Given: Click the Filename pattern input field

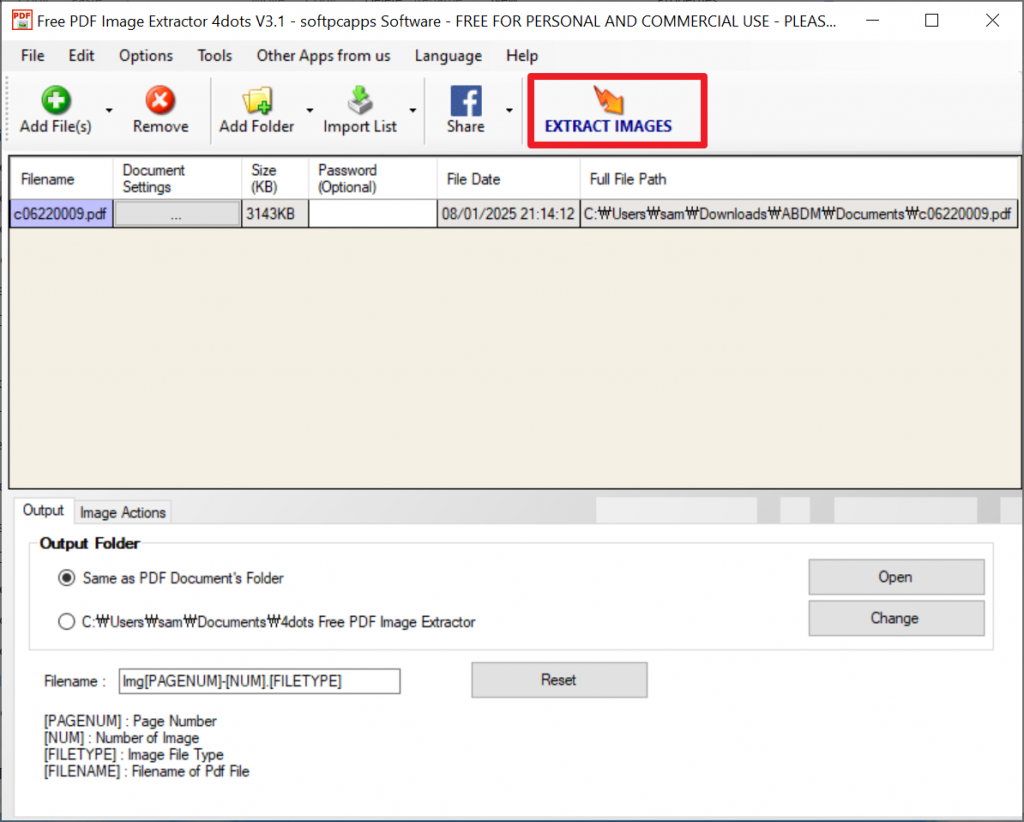Looking at the screenshot, I should point(259,681).
